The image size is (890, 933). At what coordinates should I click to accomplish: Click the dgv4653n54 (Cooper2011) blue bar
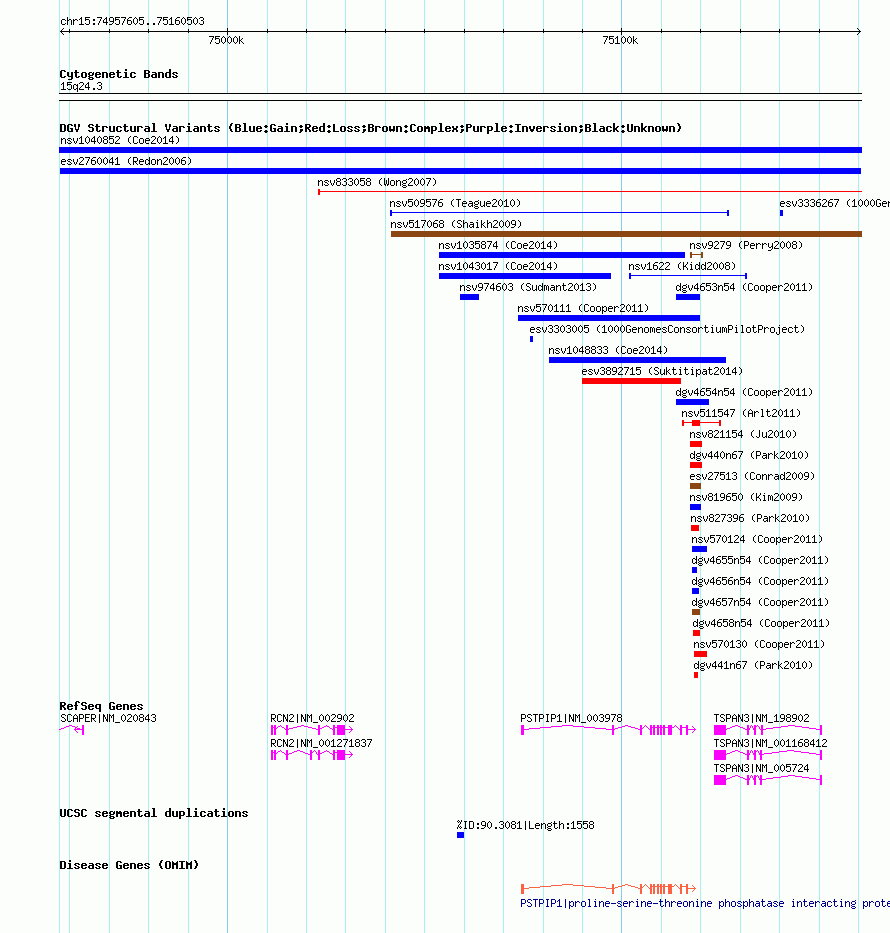688,297
